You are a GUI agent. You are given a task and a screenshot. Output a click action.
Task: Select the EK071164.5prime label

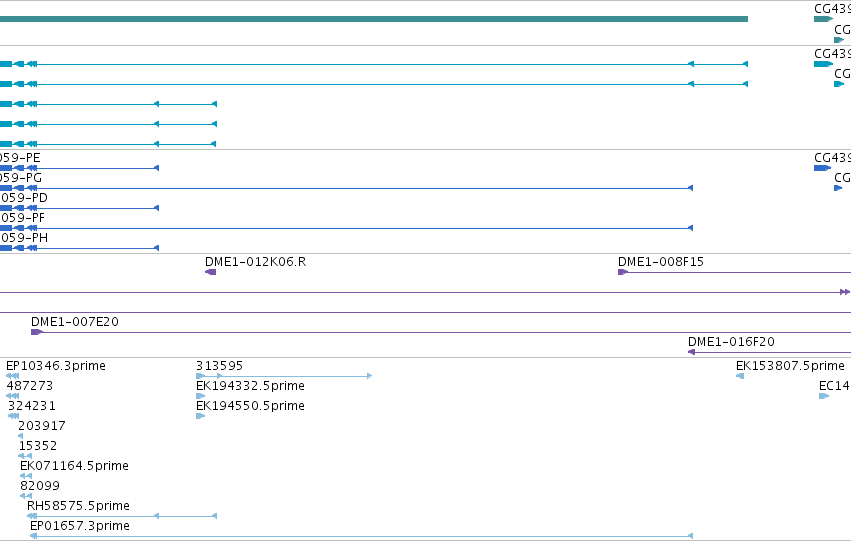coord(74,466)
